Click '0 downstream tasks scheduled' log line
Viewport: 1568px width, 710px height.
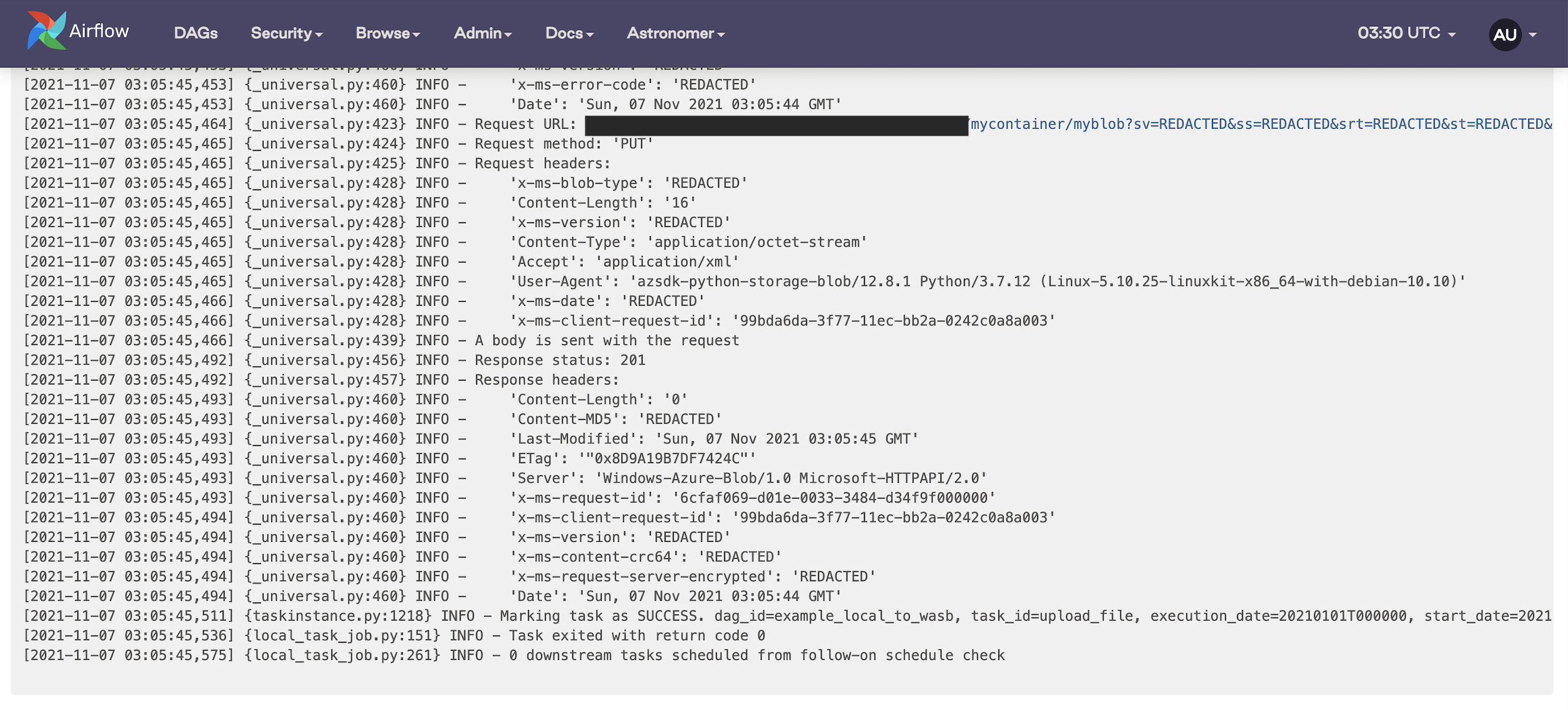pyautogui.click(x=756, y=656)
